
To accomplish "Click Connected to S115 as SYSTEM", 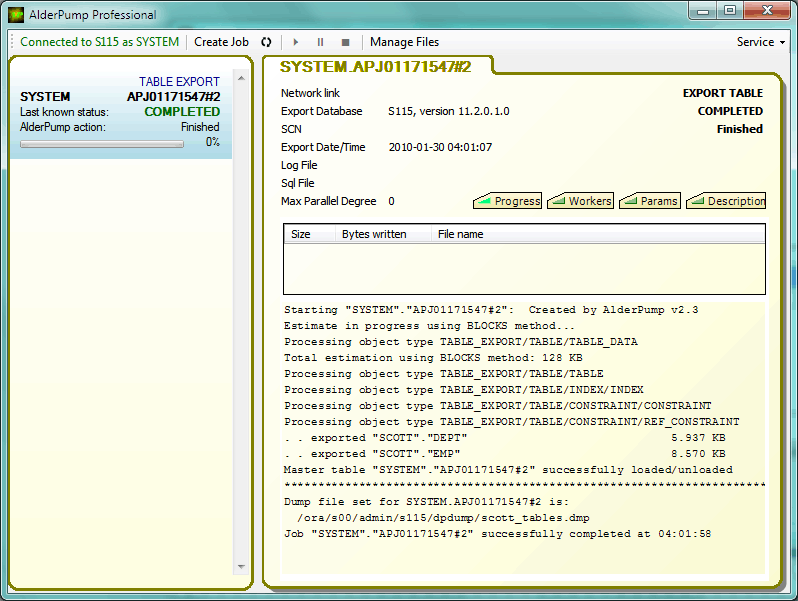I will (99, 42).
